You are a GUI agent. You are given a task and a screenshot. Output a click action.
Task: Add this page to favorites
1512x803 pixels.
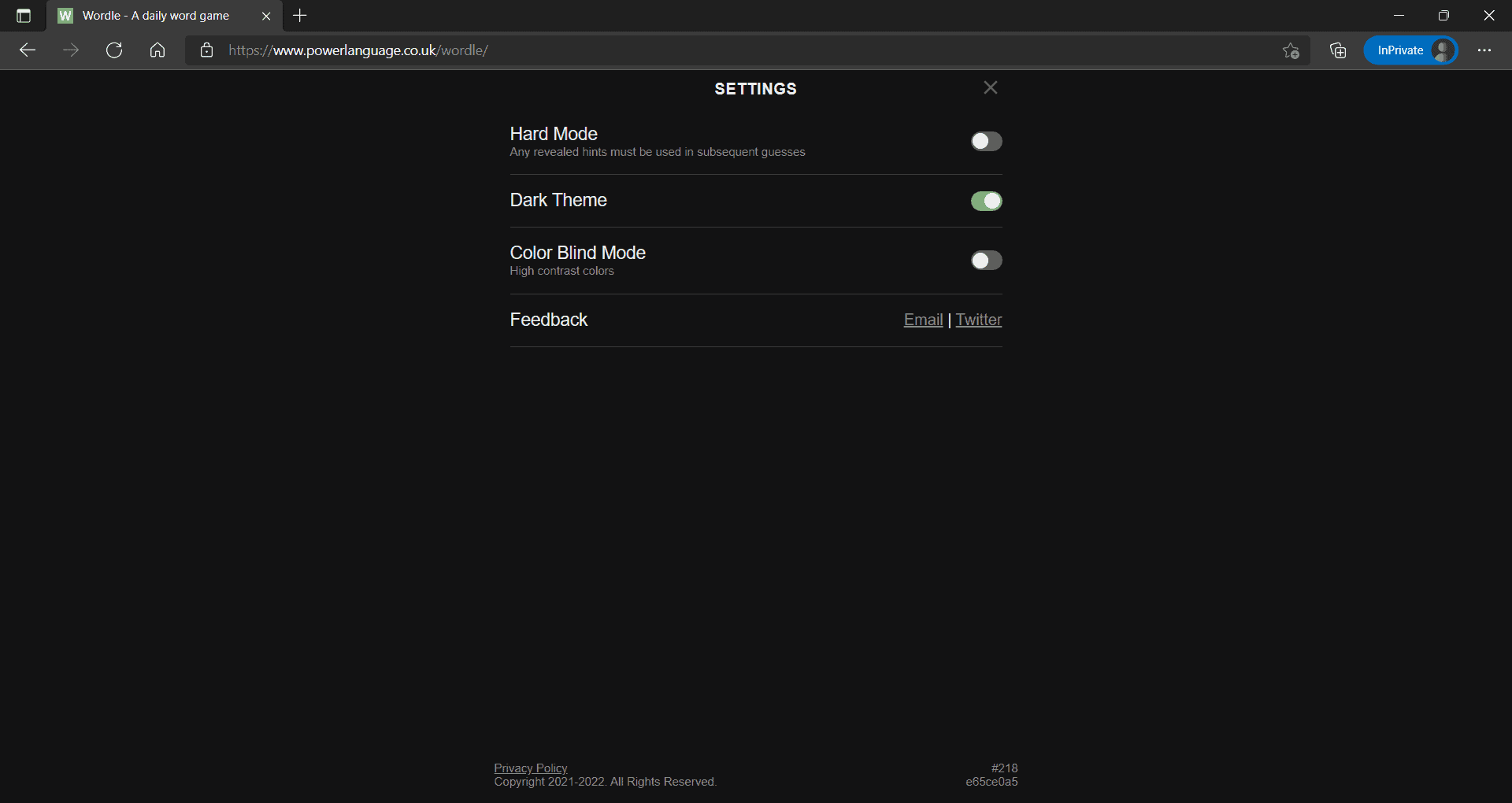[x=1290, y=50]
